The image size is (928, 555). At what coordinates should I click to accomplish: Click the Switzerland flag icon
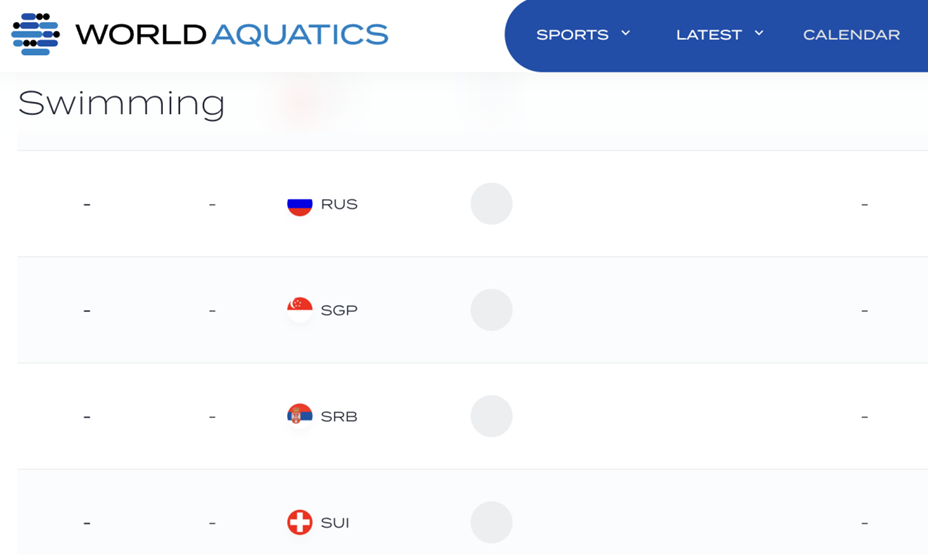pos(299,522)
